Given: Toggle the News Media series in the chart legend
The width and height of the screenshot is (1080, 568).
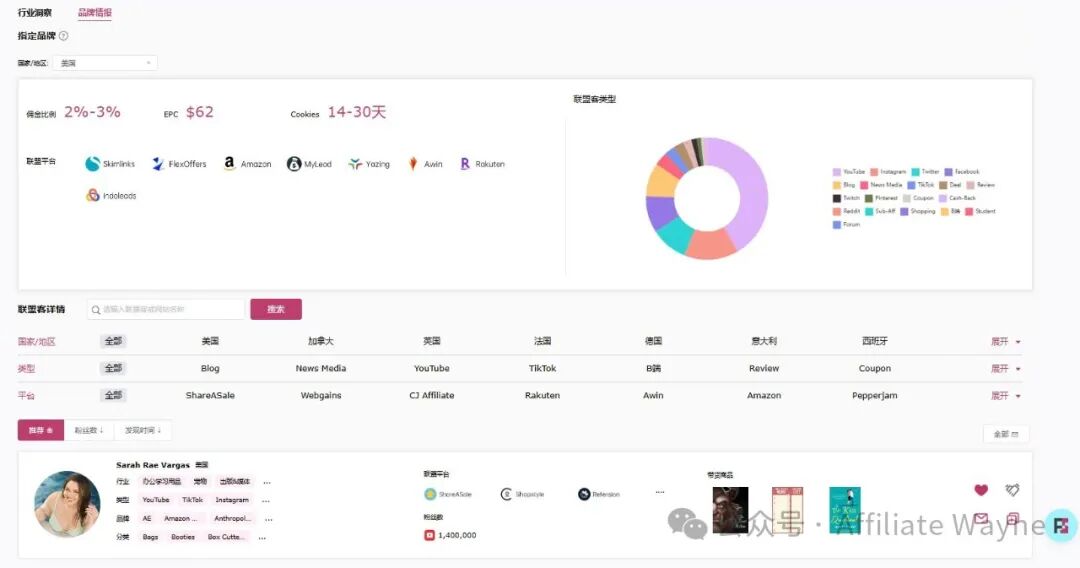Looking at the screenshot, I should pyautogui.click(x=881, y=185).
